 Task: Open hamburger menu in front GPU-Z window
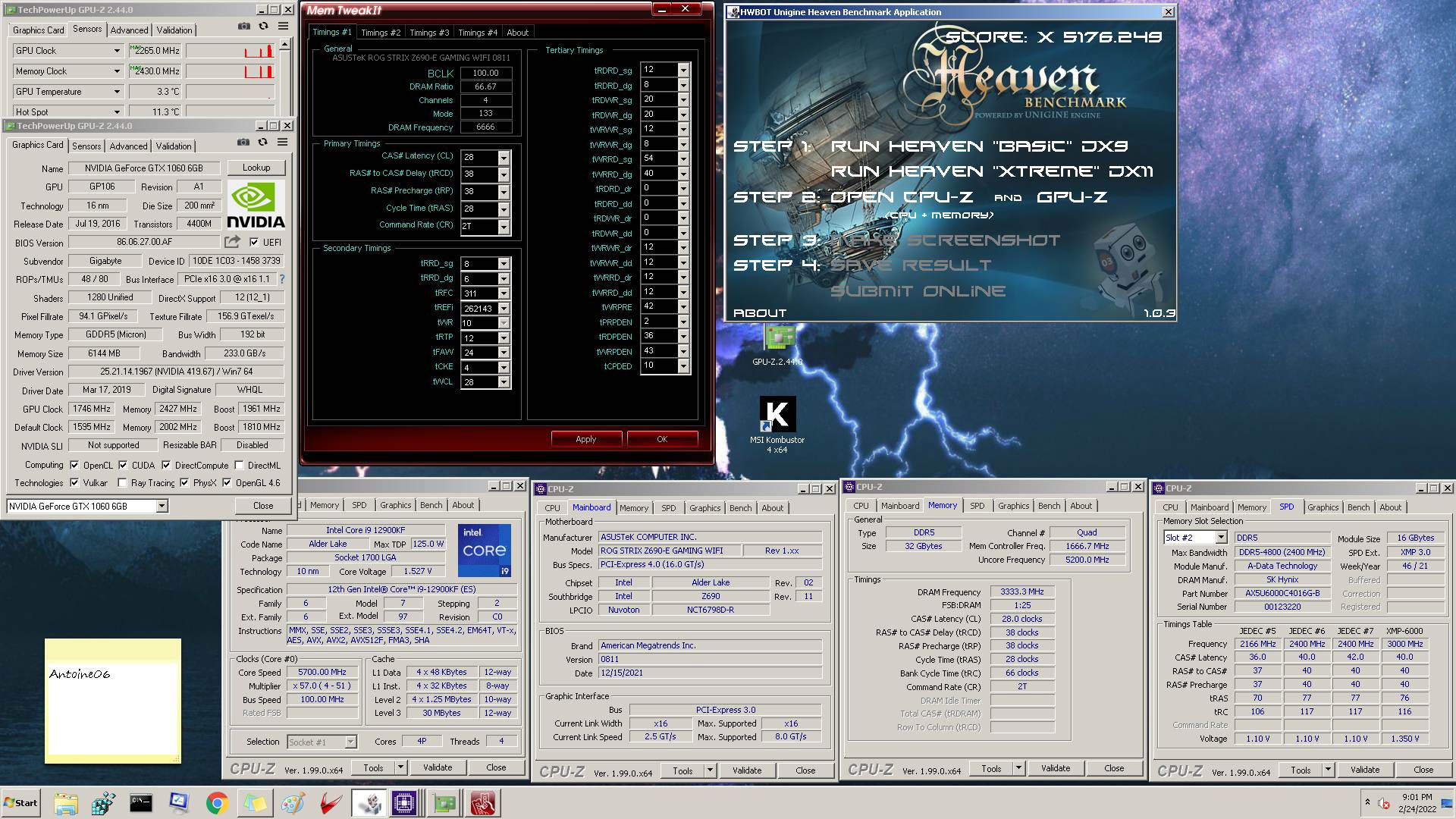coord(282,142)
